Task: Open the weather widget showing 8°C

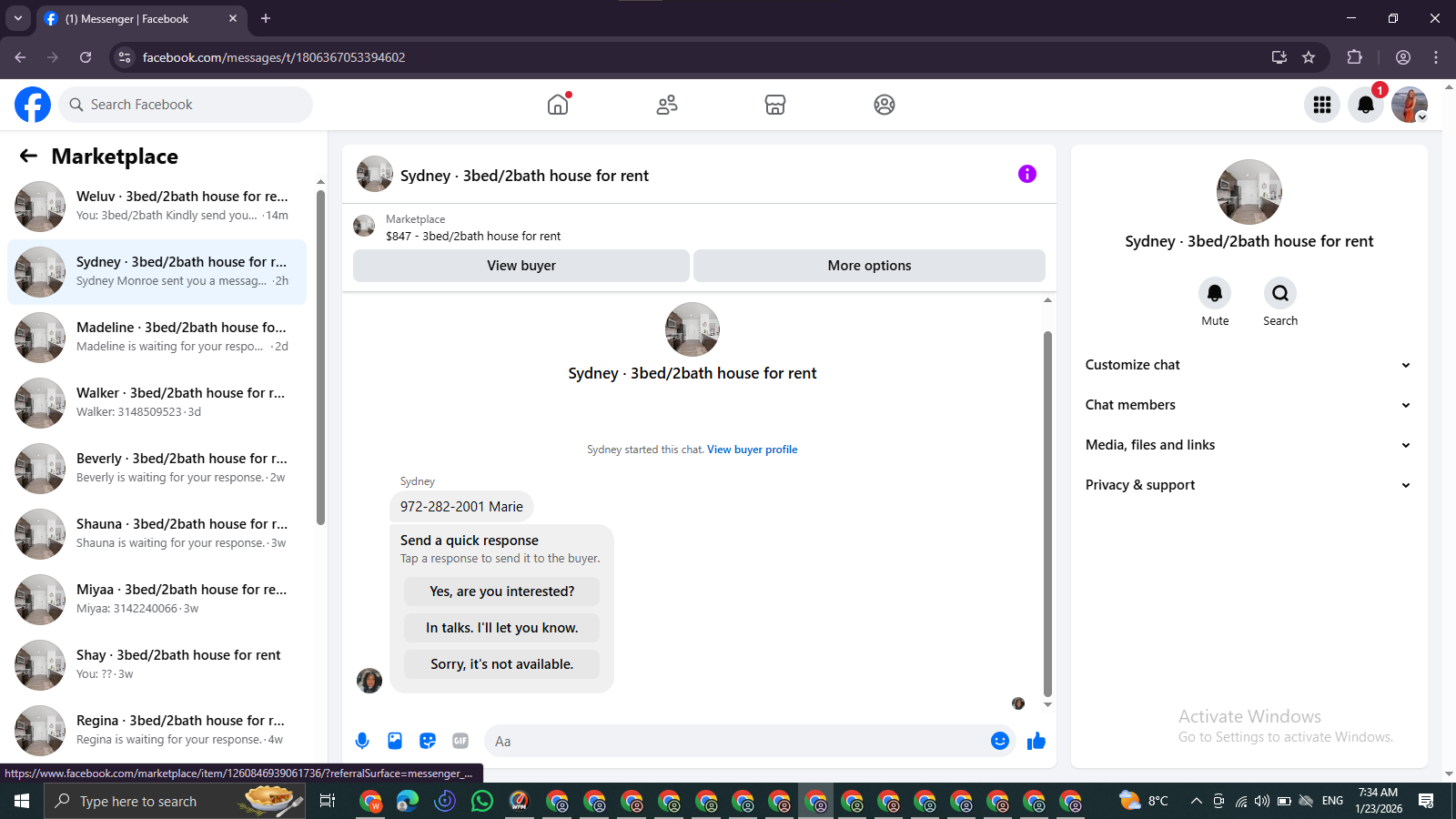Action: [1144, 801]
